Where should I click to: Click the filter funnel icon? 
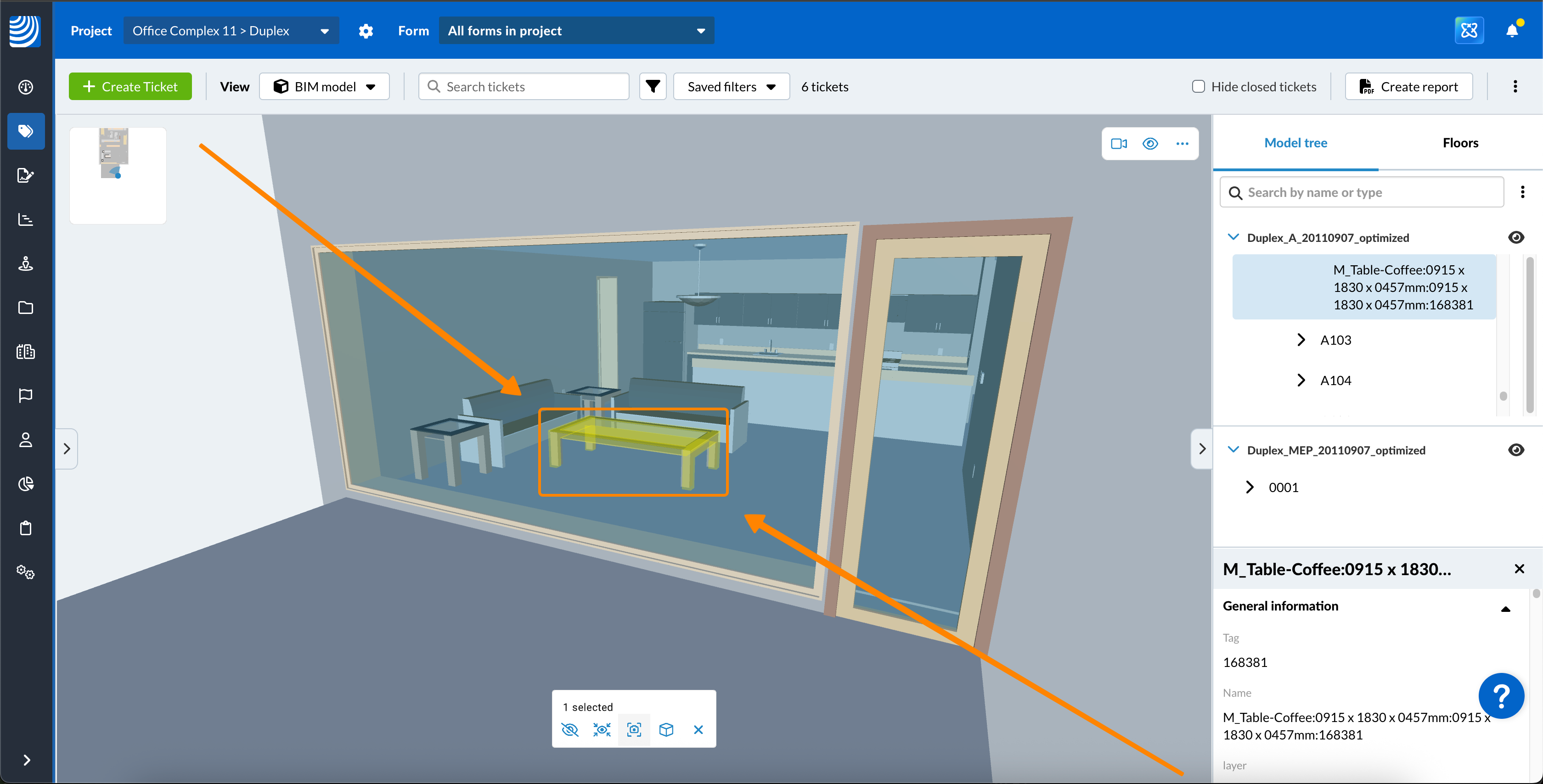click(652, 87)
